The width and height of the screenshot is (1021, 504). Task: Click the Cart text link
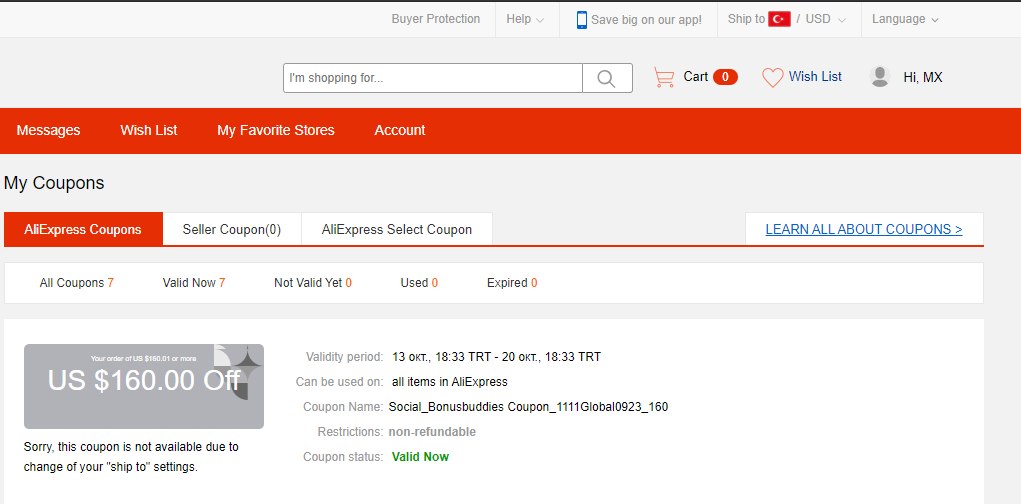(x=695, y=77)
